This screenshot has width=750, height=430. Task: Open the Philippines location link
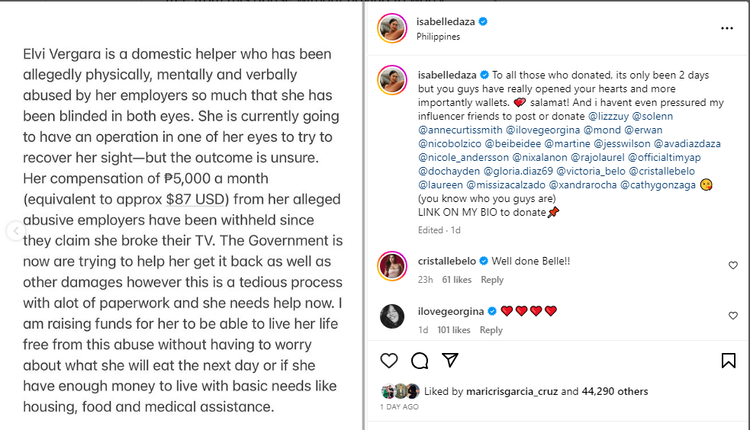coord(439,36)
